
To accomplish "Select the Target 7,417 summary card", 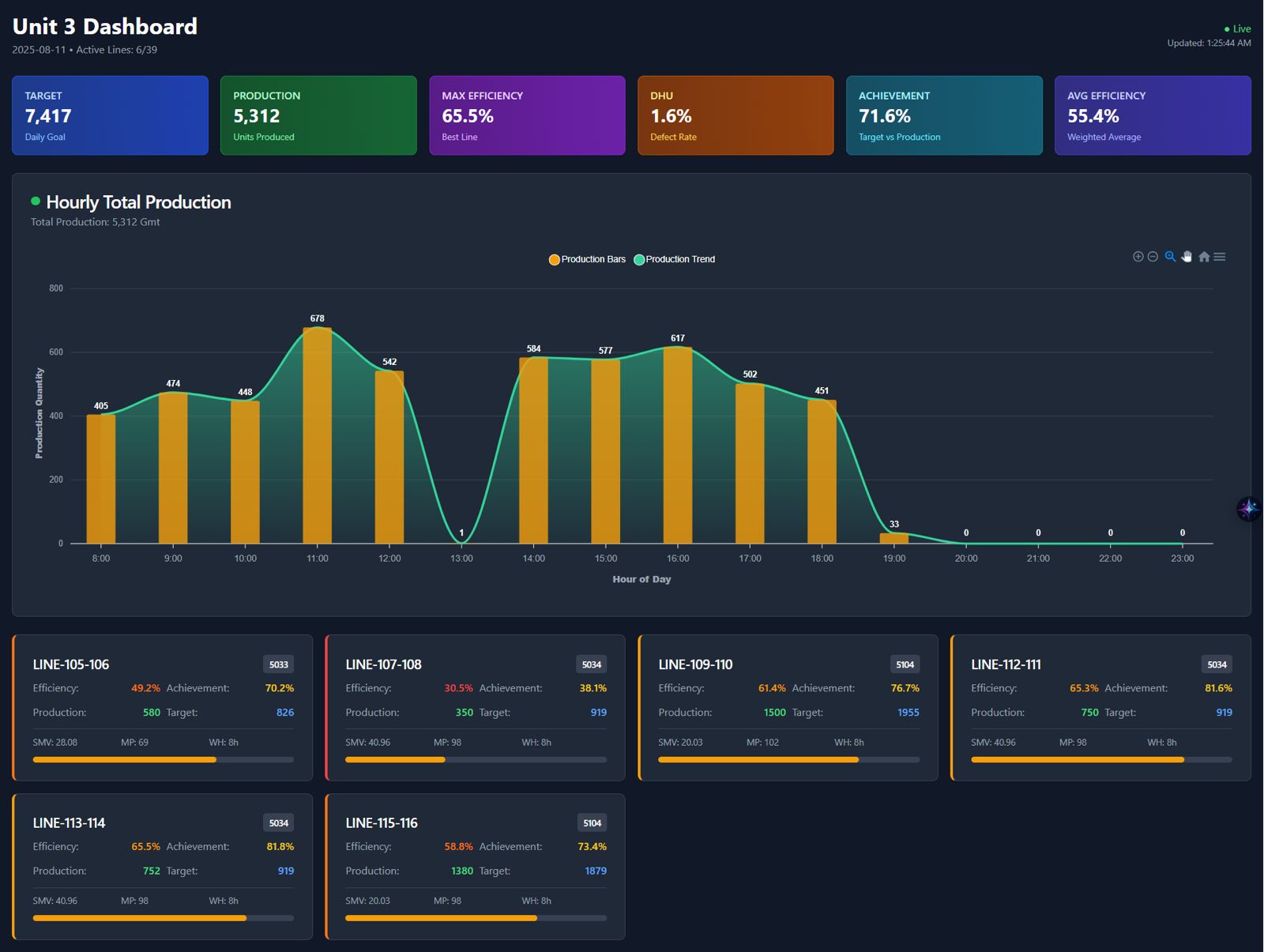I will point(110,115).
